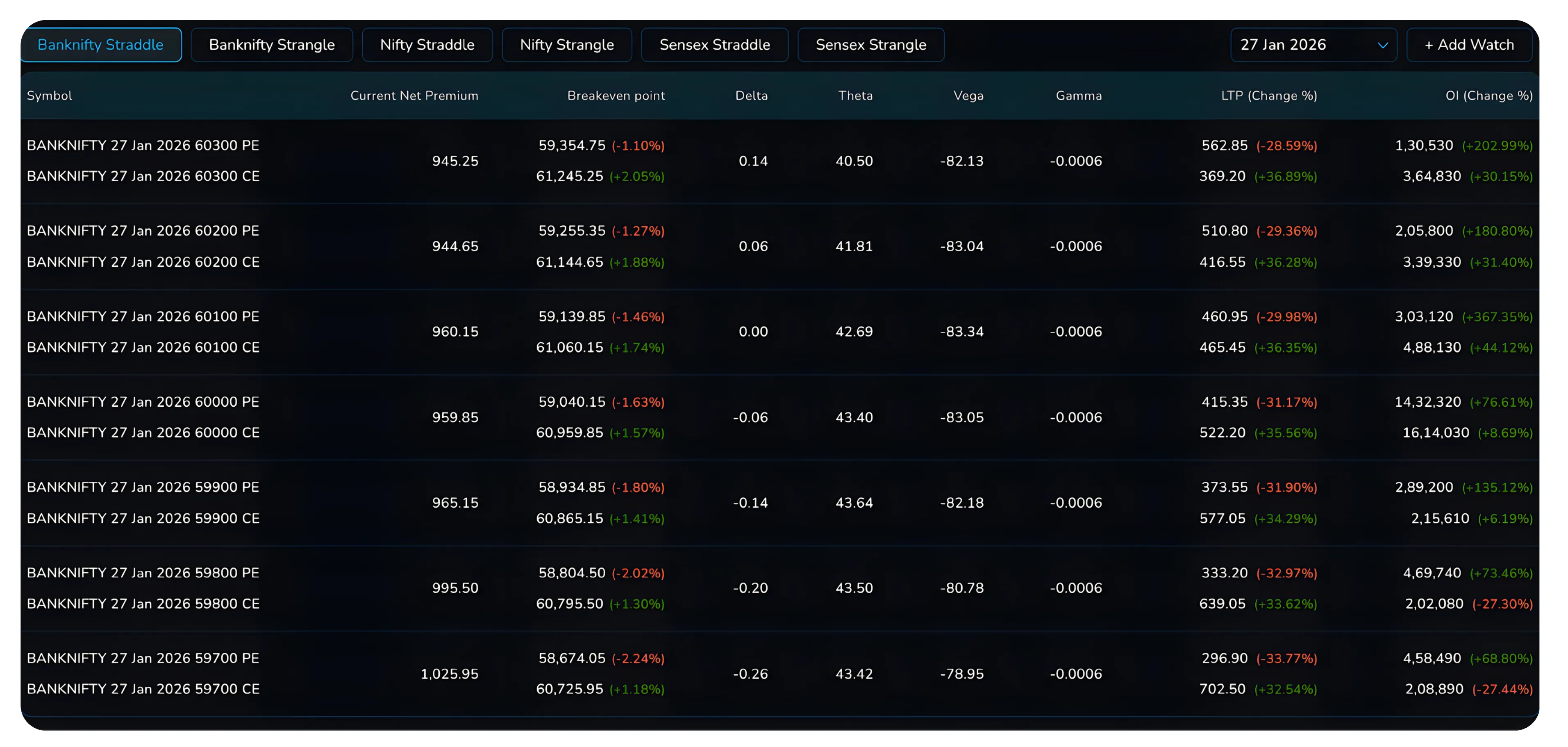Screen dimensions: 1568x747
Task: Sort rows by Theta values
Action: pos(854,96)
